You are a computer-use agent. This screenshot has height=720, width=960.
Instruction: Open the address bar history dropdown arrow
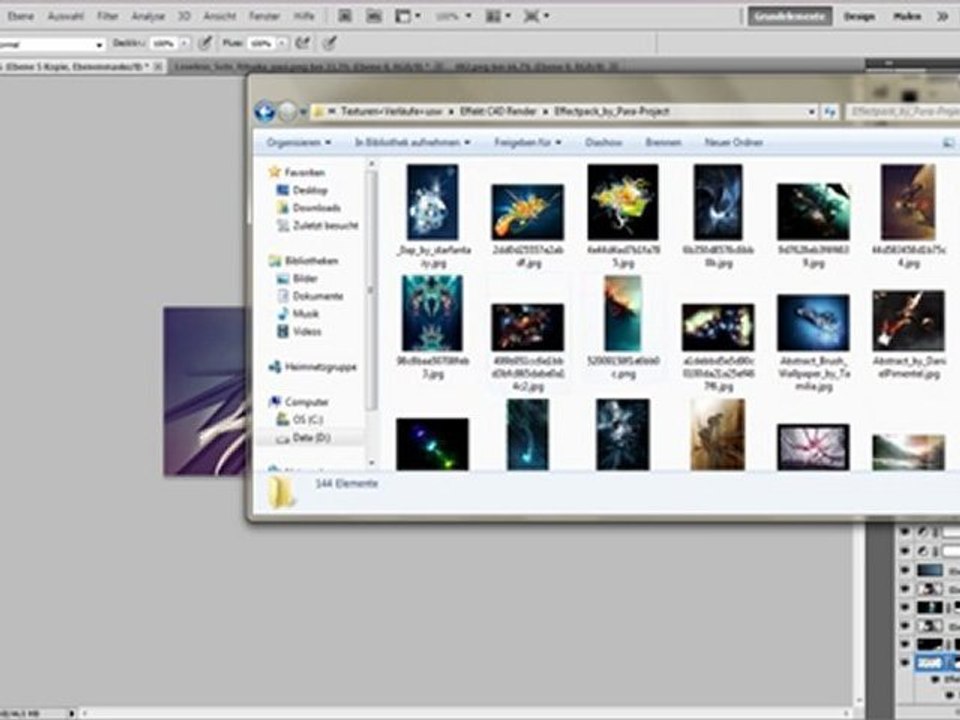812,112
